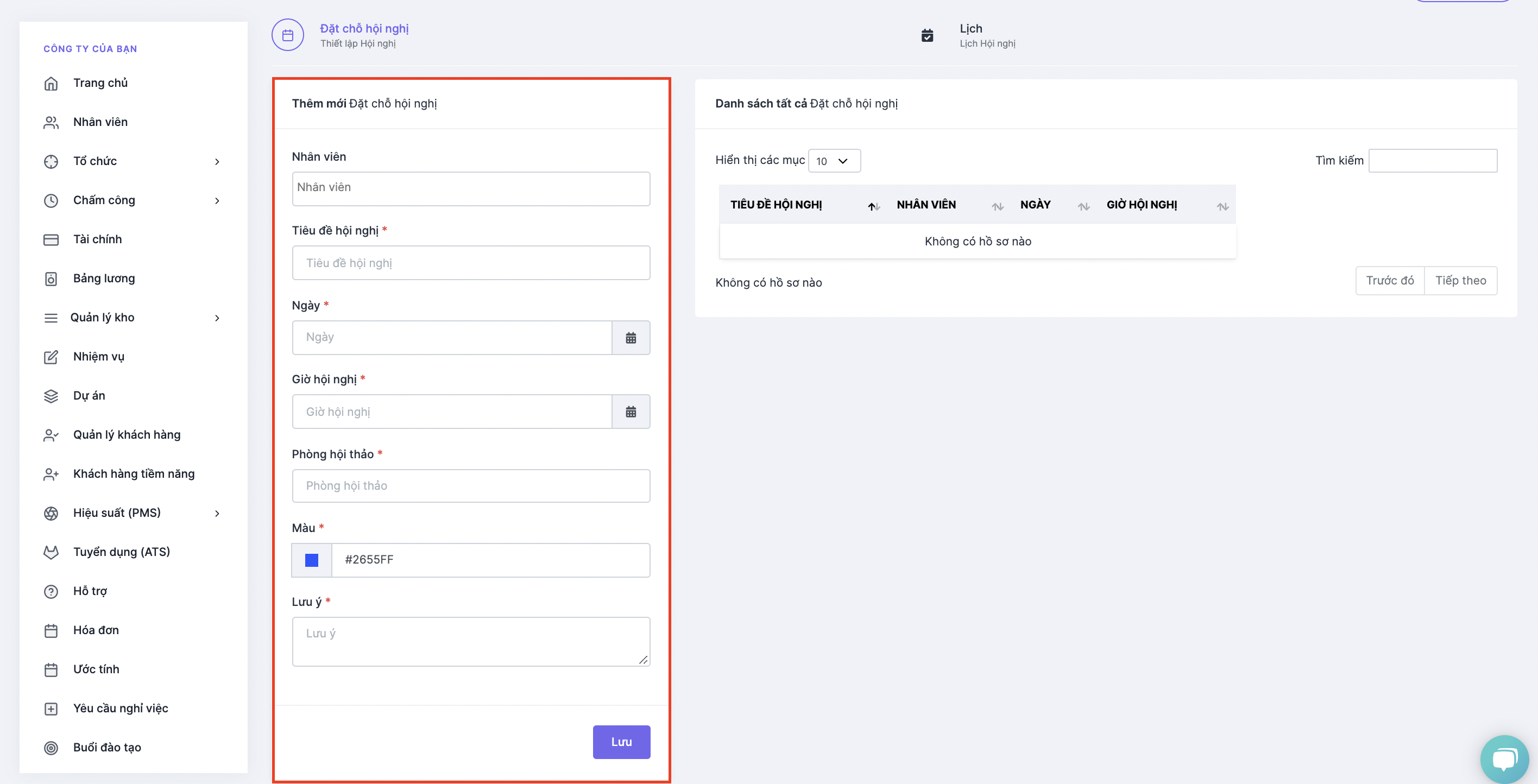The image size is (1538, 784).
Task: Click the Buổi đào tạo target icon
Action: tap(51, 748)
